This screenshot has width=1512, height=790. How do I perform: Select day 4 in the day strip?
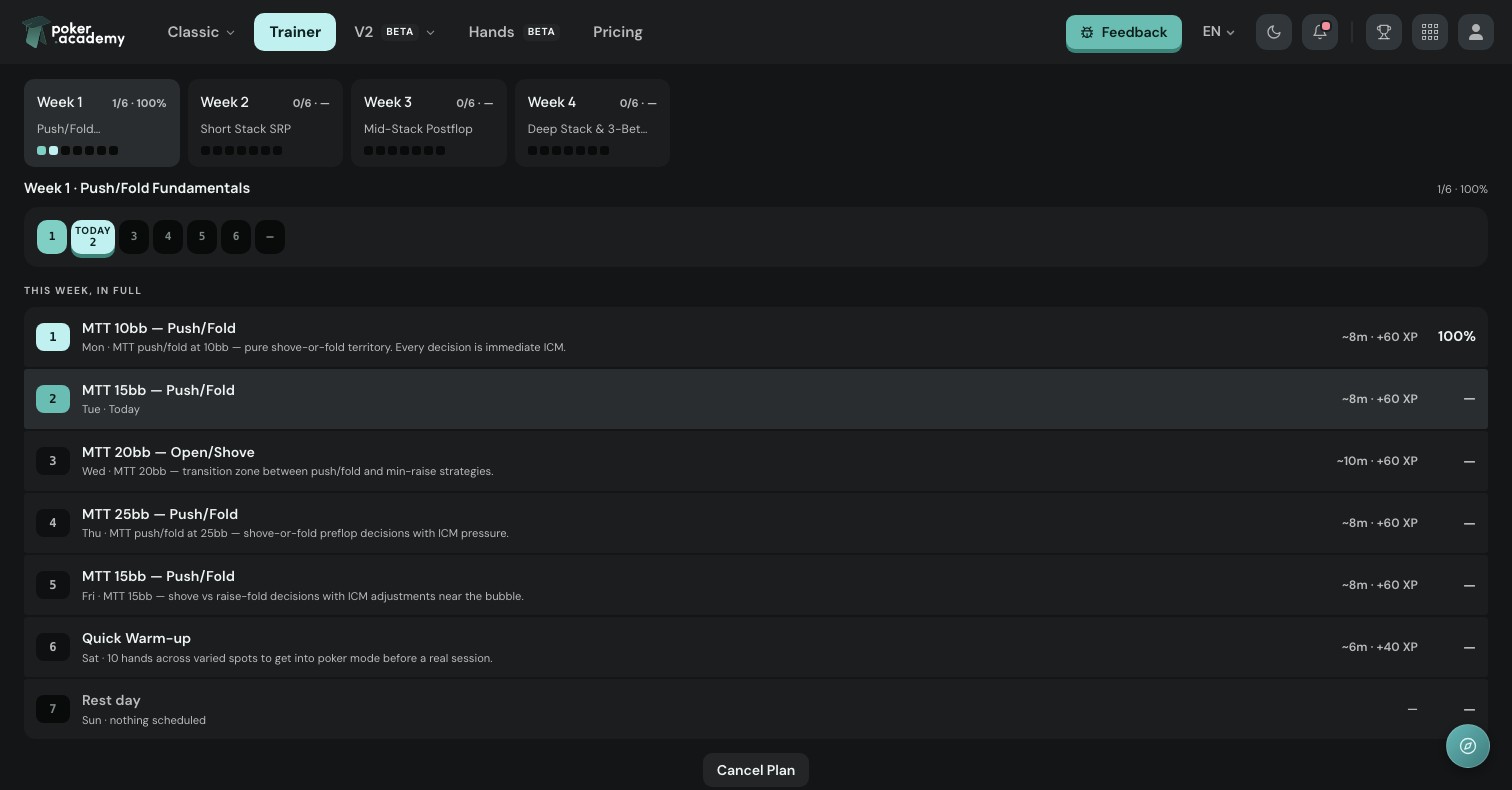168,237
